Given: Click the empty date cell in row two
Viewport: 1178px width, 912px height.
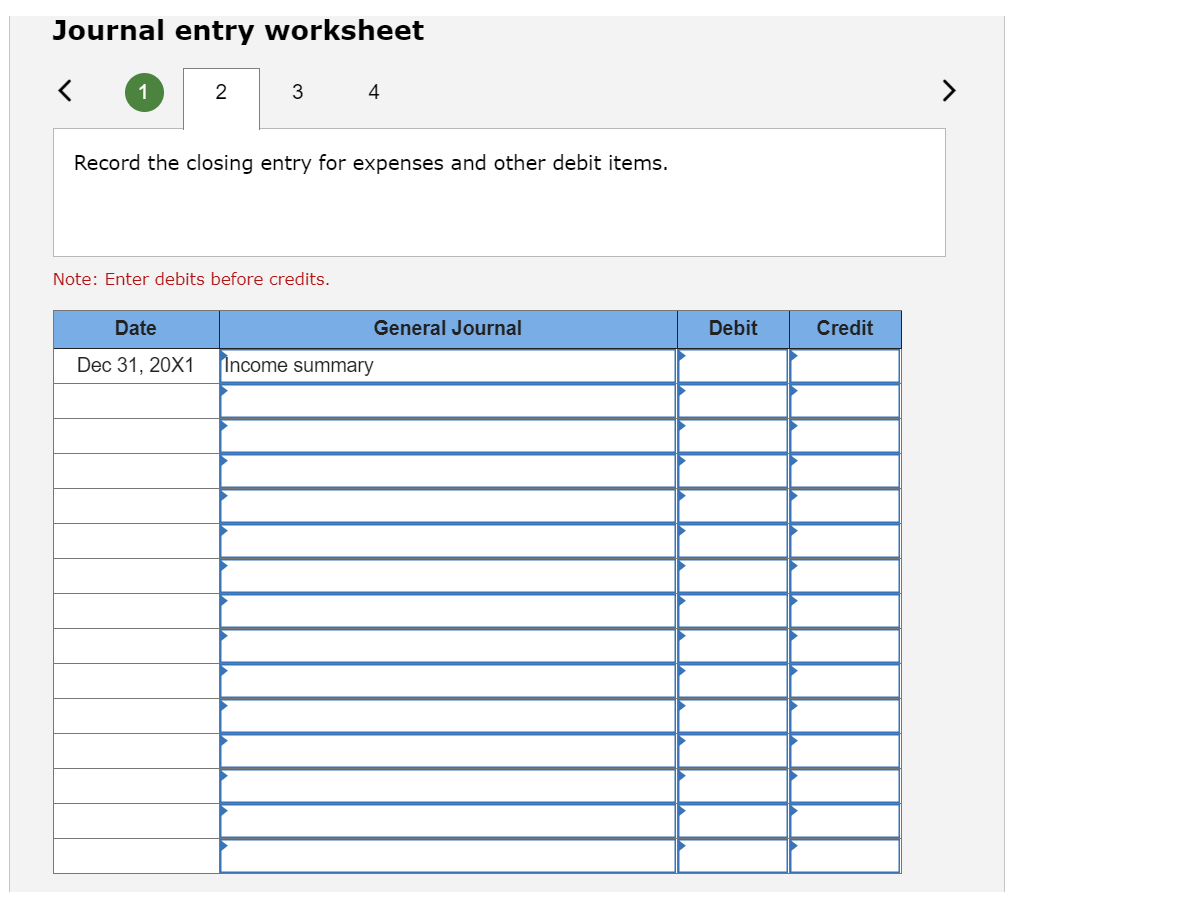Looking at the screenshot, I should pos(136,400).
